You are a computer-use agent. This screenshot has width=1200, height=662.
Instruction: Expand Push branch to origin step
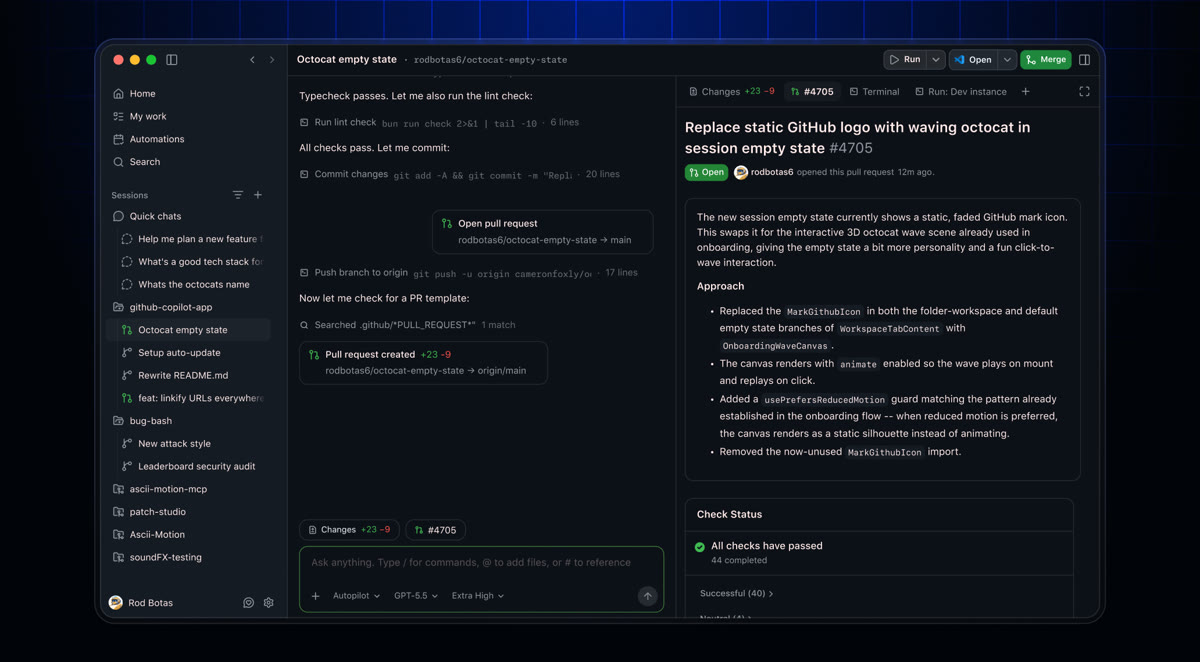468,273
